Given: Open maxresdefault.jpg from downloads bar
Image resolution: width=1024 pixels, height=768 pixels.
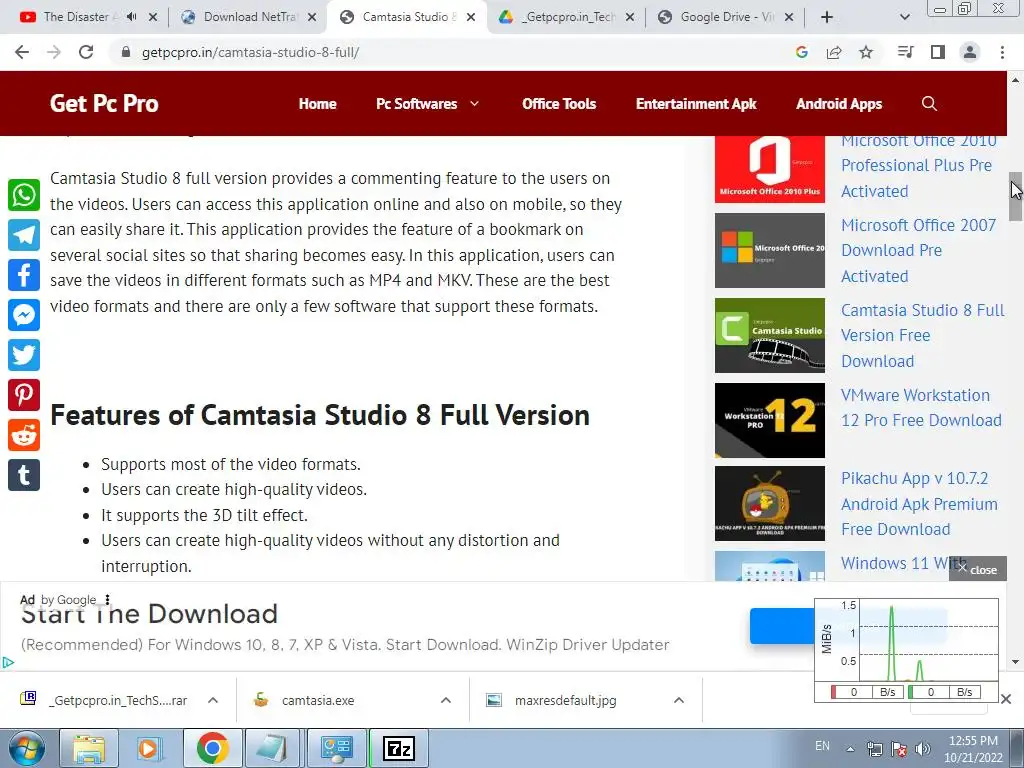Looking at the screenshot, I should click(x=566, y=700).
